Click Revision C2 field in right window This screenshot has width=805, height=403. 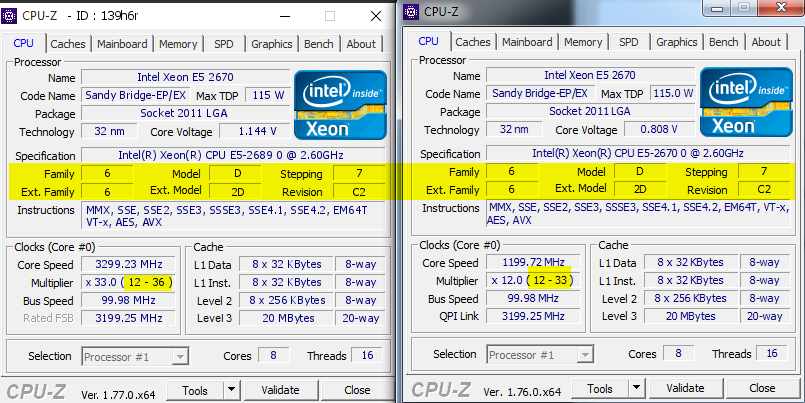tap(764, 189)
